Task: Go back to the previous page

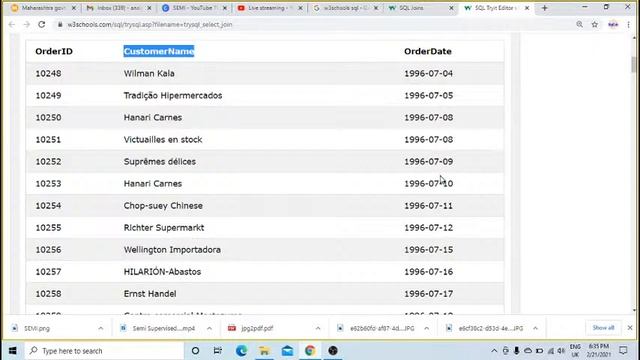Action: (11, 24)
